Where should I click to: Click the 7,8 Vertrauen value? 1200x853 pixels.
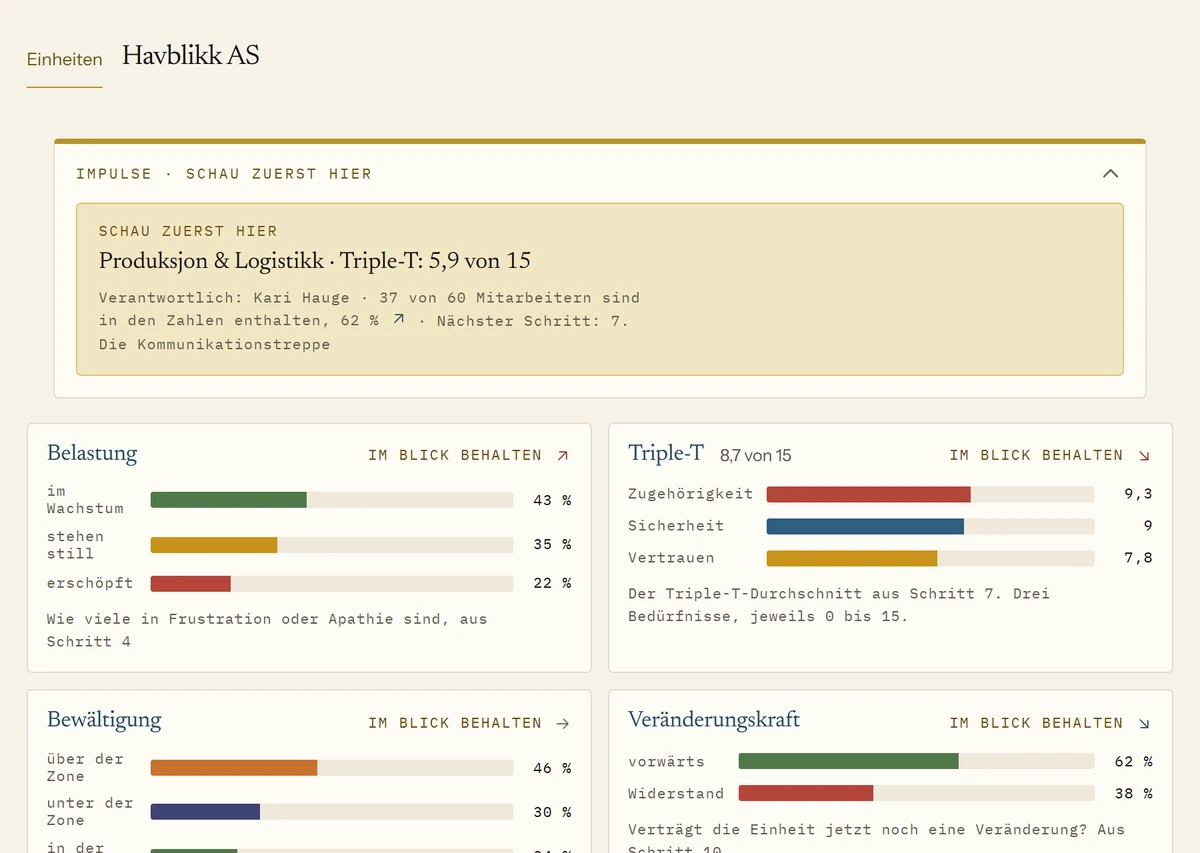click(x=1138, y=558)
